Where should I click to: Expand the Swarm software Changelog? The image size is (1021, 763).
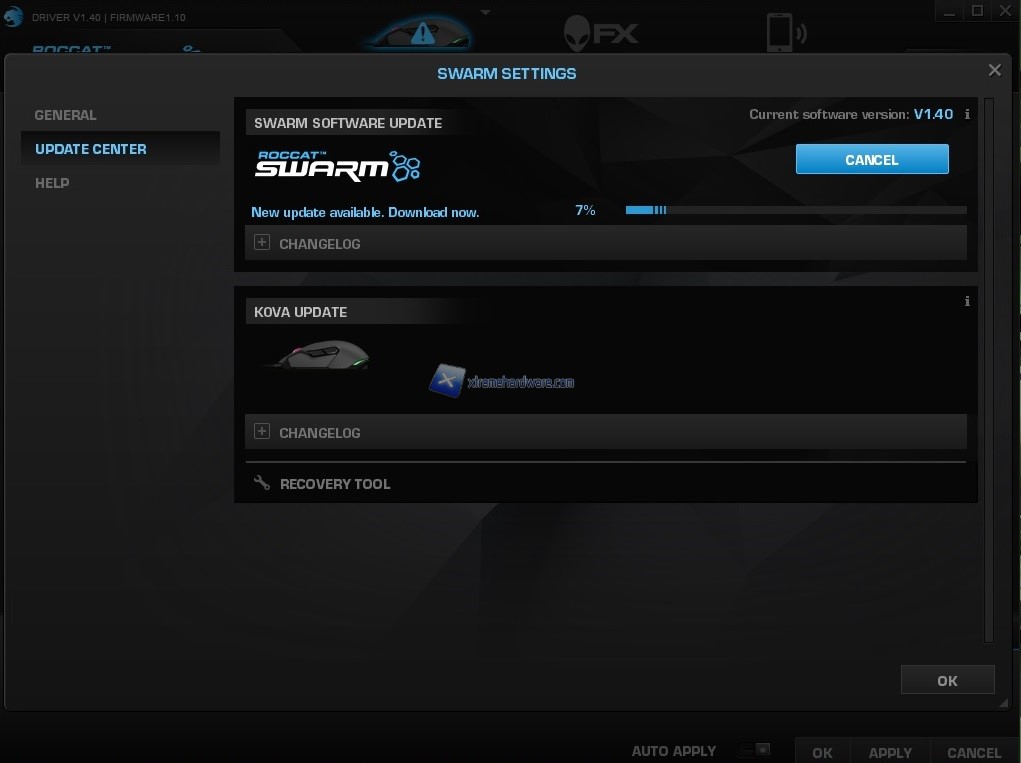[x=262, y=243]
